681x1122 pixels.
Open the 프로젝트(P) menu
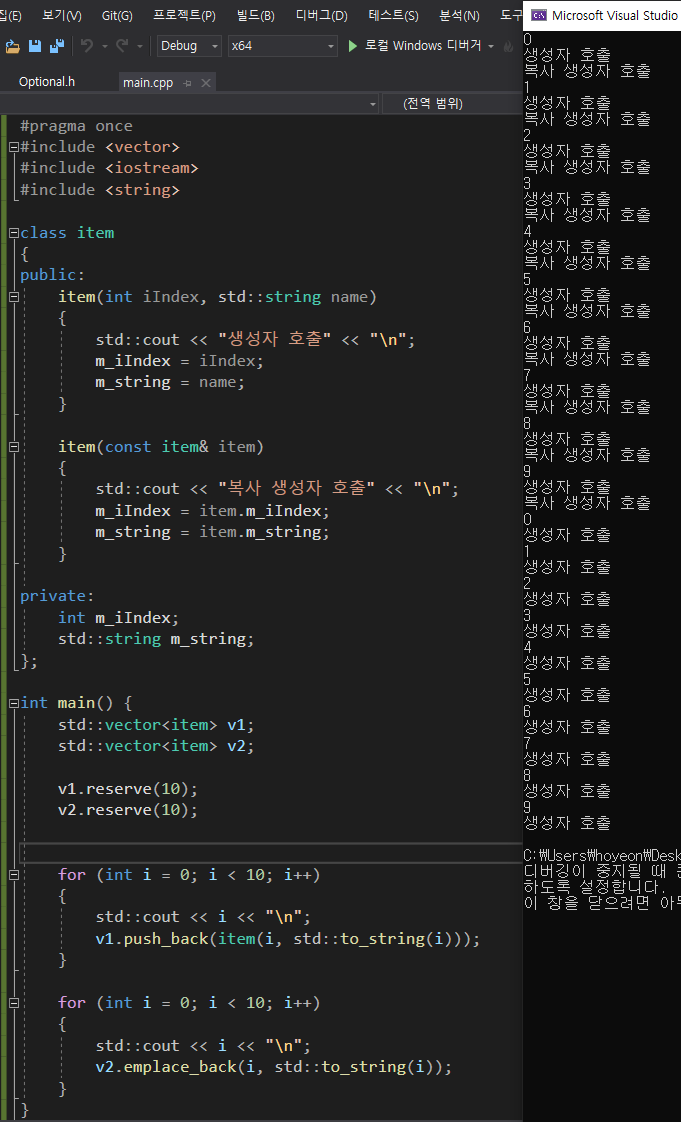coord(185,15)
